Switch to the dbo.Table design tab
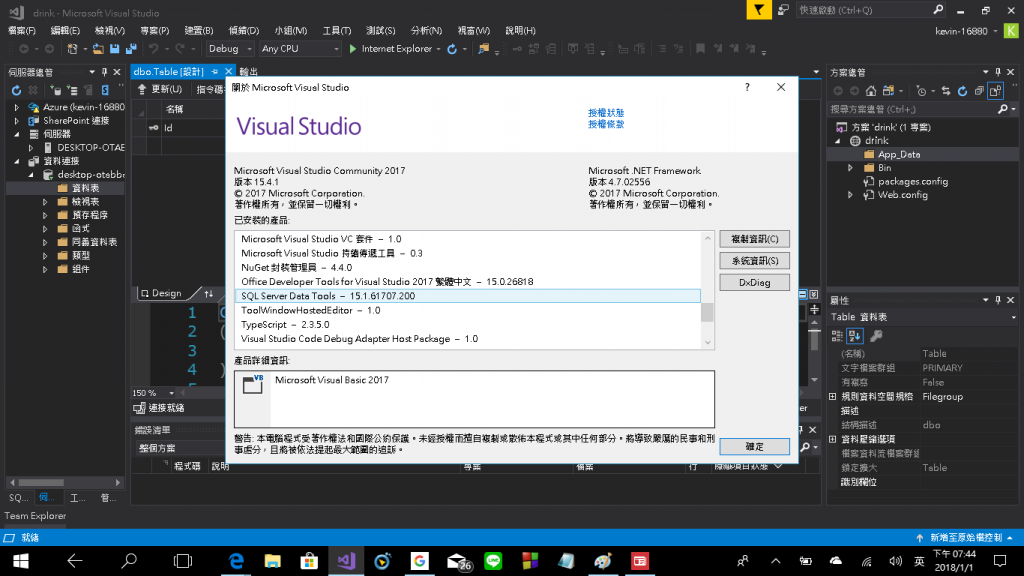 [168, 72]
